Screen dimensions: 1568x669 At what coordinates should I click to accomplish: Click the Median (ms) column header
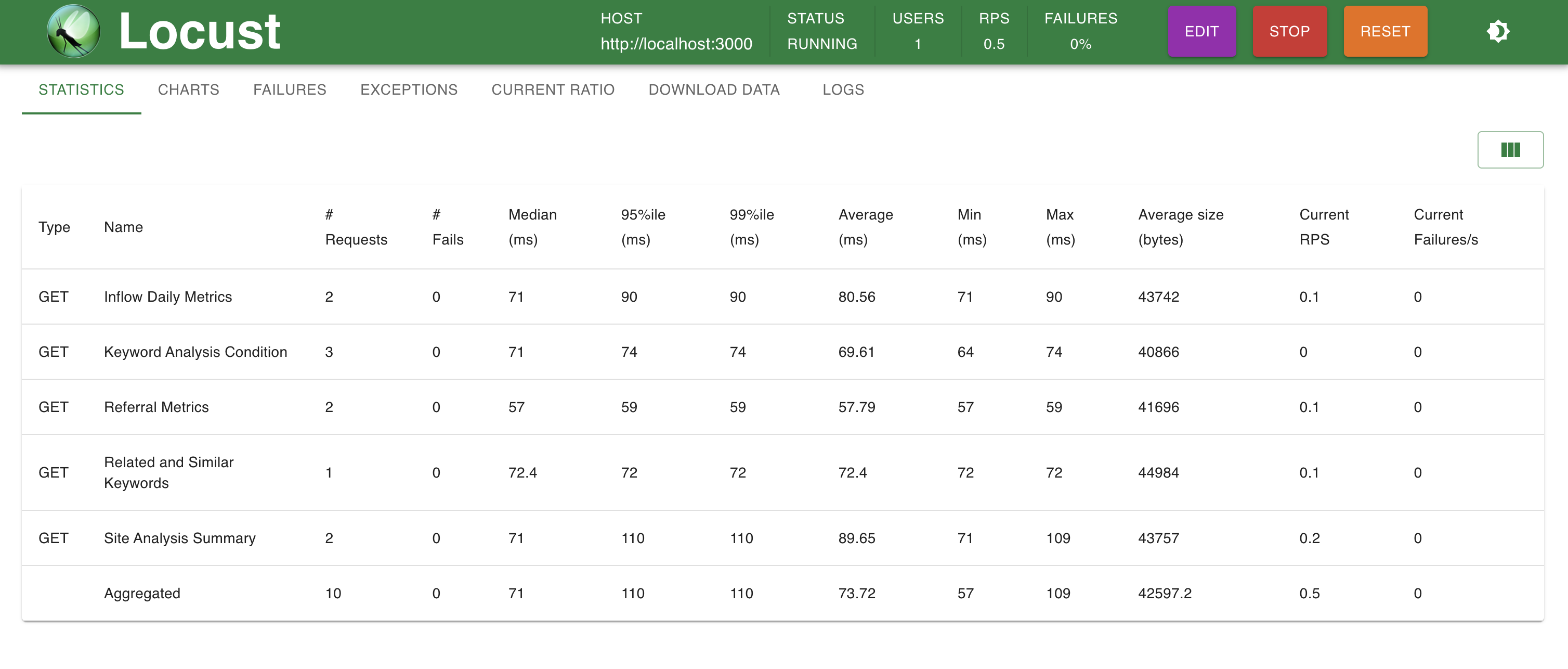click(x=532, y=227)
